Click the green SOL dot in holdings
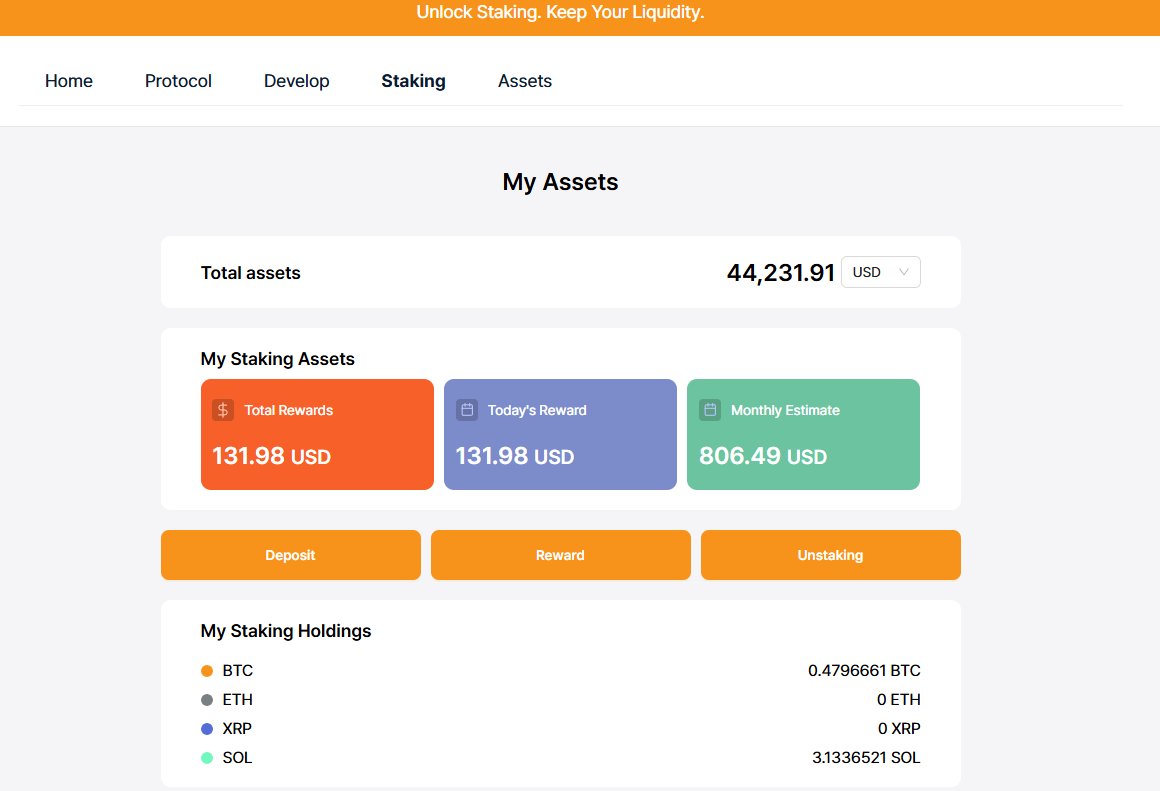Image resolution: width=1160 pixels, height=791 pixels. [207, 758]
